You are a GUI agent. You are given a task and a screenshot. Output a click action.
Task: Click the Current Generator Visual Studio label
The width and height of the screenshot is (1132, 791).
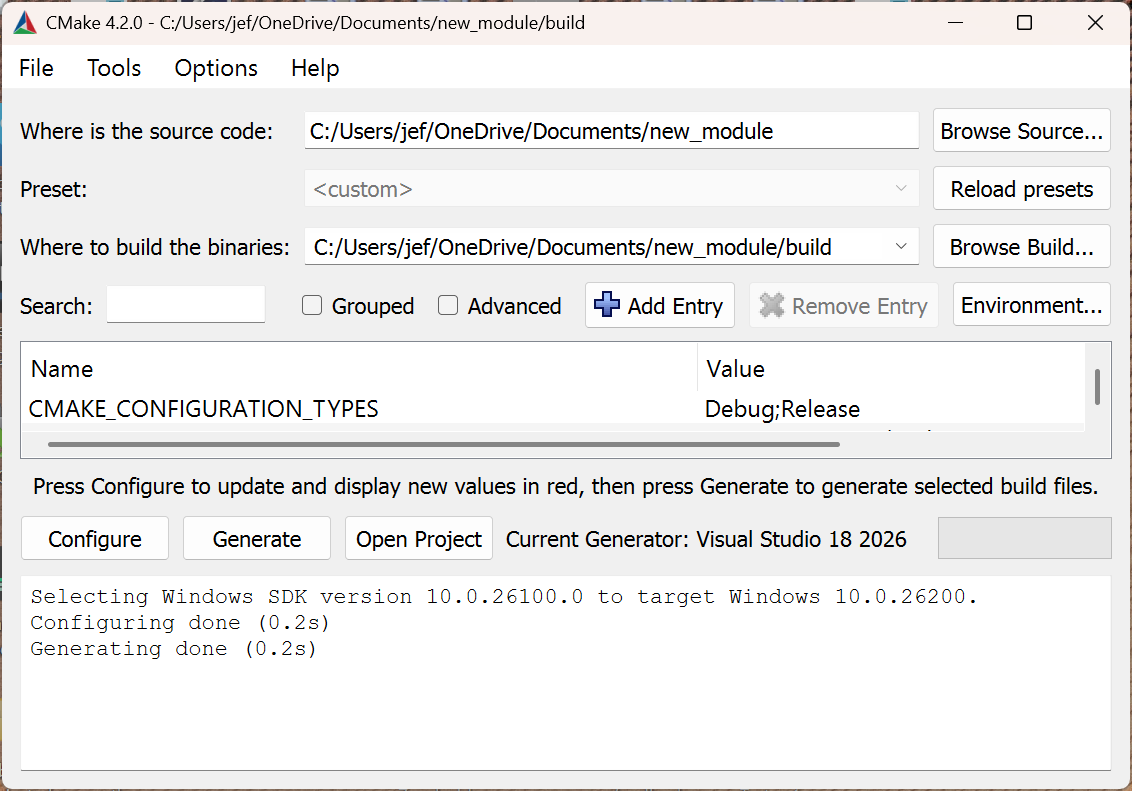tap(706, 539)
